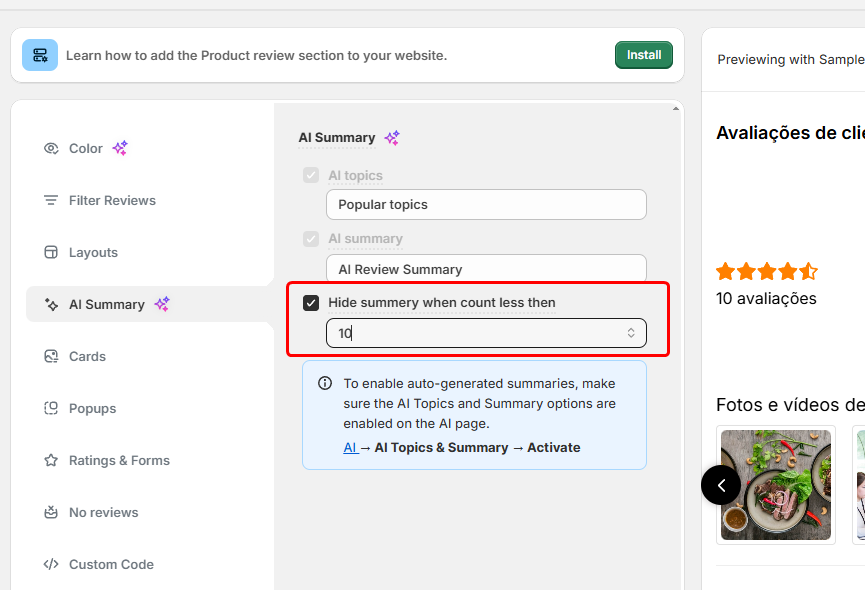Follow the AI link in info box

350,448
